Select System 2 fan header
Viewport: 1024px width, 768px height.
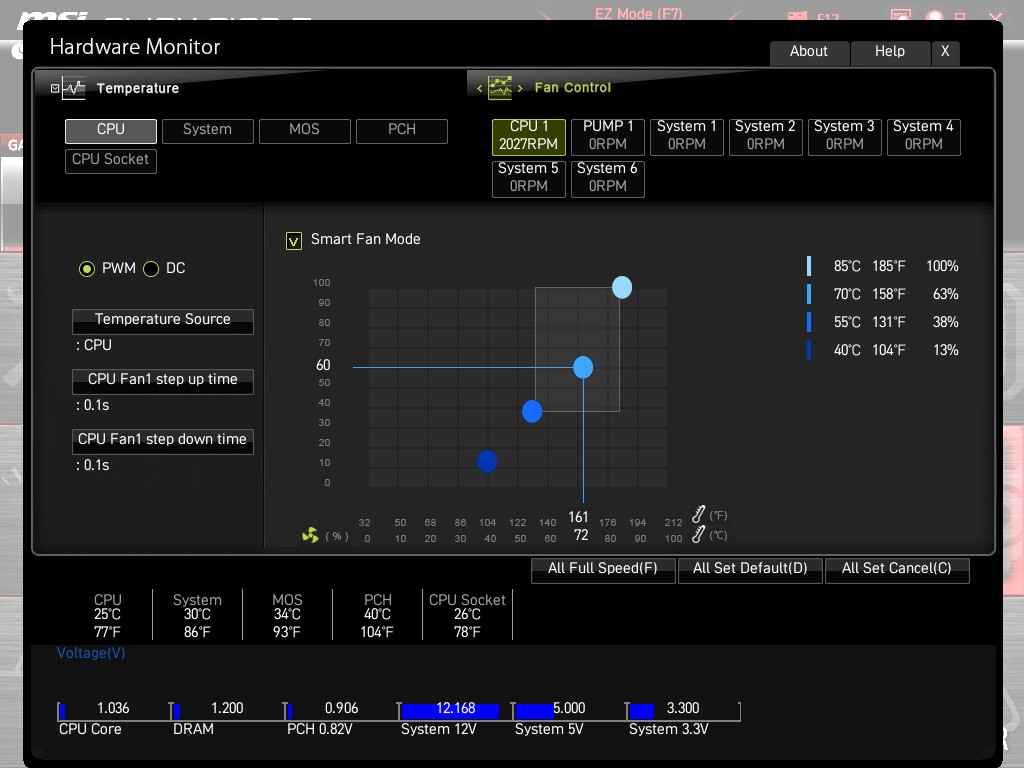(x=765, y=136)
